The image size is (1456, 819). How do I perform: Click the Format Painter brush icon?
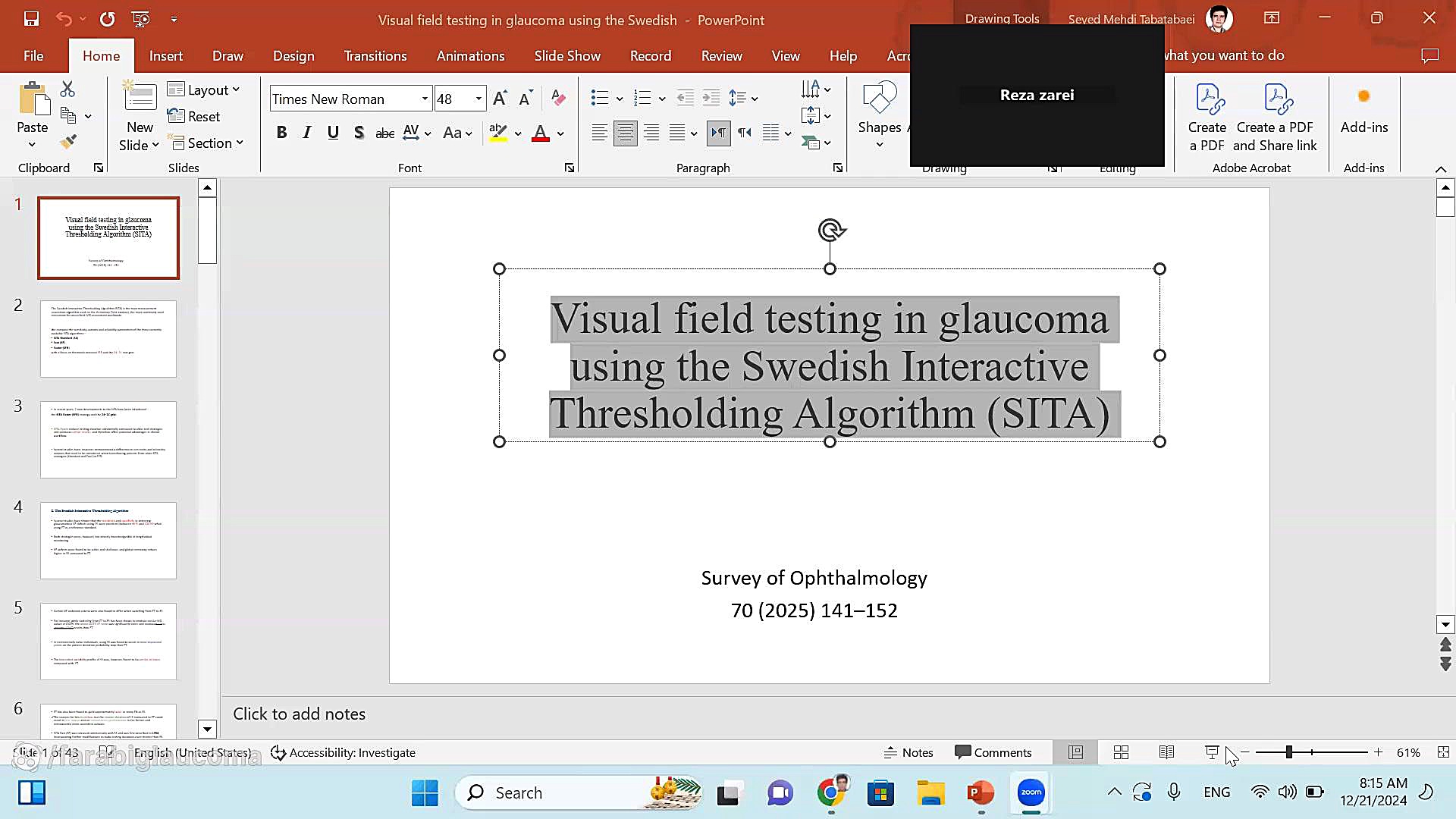click(x=68, y=142)
